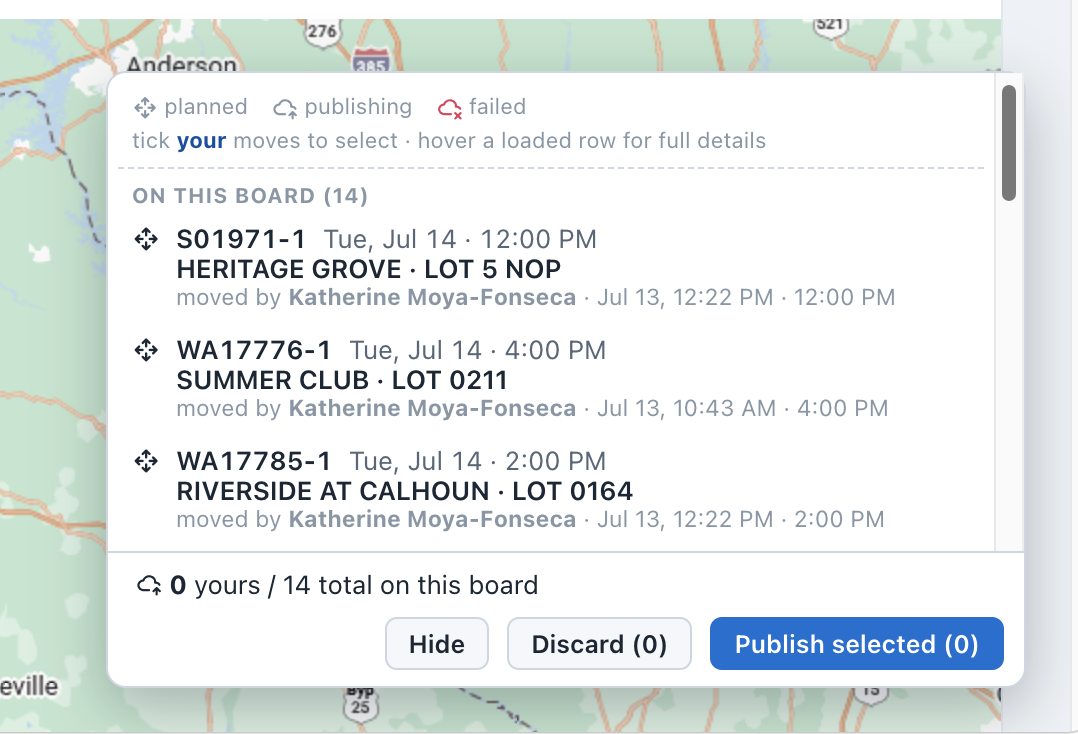Screen dimensions: 1078x734
Task: Click the ON THIS BOARD (14) heading
Action: (x=250, y=196)
